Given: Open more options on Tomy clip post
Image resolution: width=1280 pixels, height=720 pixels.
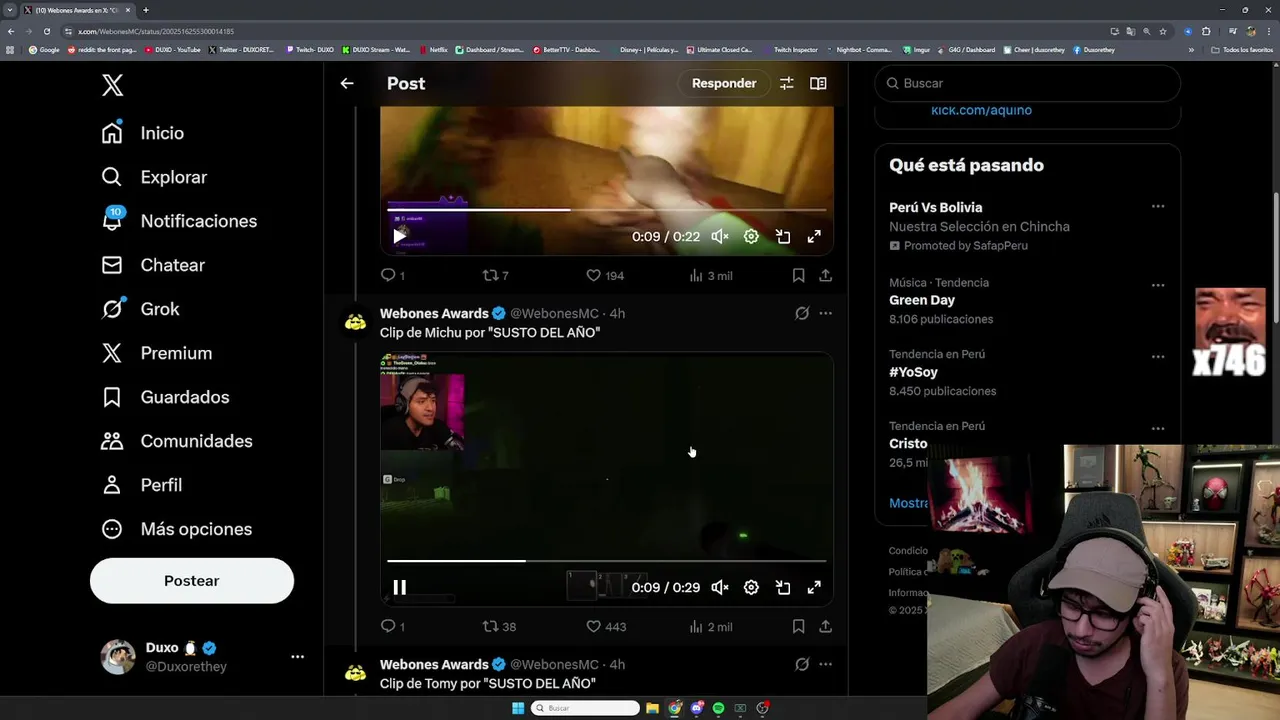Looking at the screenshot, I should pyautogui.click(x=825, y=664).
